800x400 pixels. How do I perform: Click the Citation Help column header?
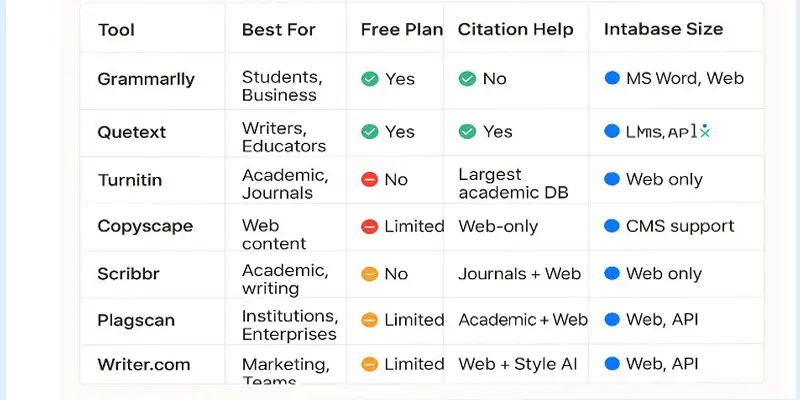click(x=515, y=30)
